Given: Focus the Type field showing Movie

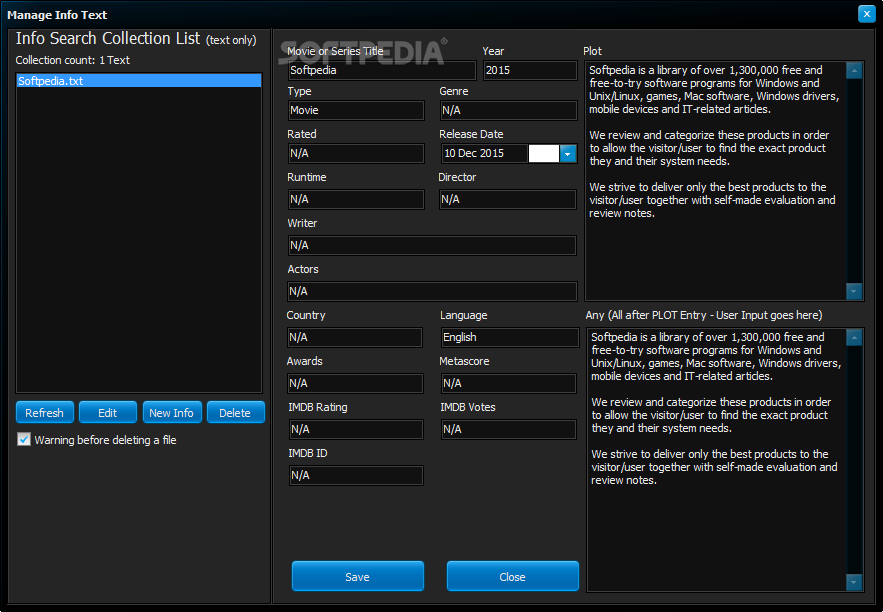Looking at the screenshot, I should tap(356, 110).
